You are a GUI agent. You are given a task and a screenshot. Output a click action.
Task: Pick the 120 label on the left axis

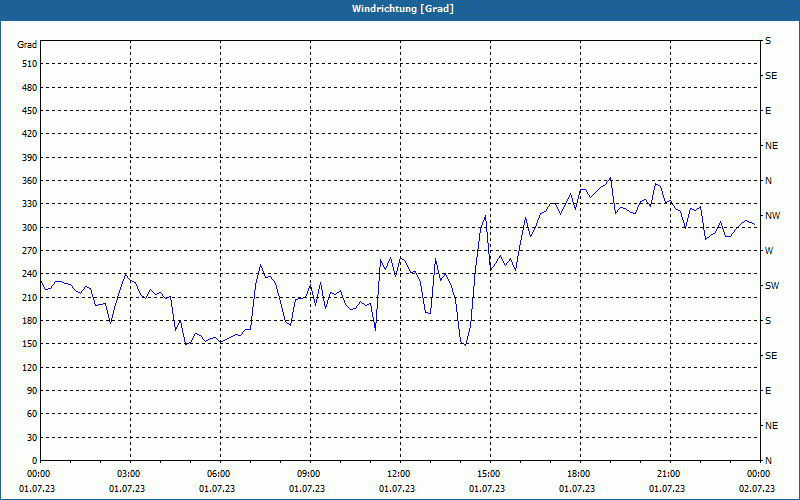pos(30,367)
